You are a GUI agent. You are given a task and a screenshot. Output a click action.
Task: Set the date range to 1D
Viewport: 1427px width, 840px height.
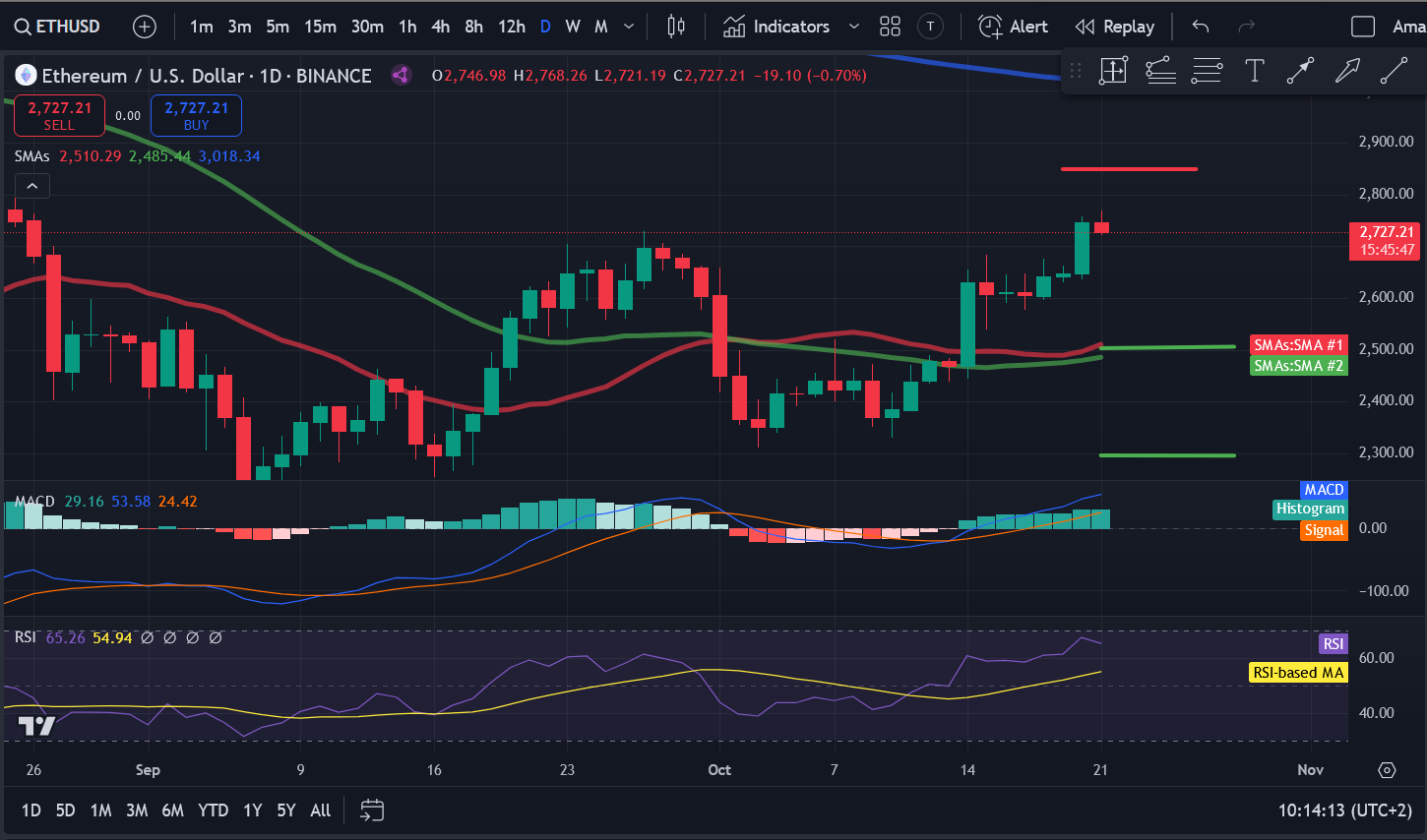31,810
